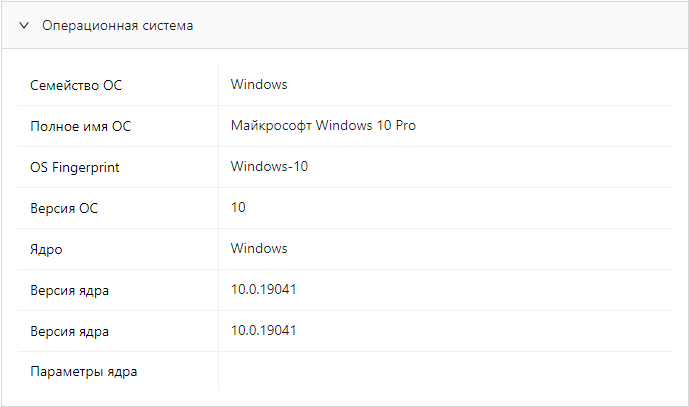The height and width of the screenshot is (407, 689).
Task: Click the empty right side of the section header bar
Action: pos(450,26)
